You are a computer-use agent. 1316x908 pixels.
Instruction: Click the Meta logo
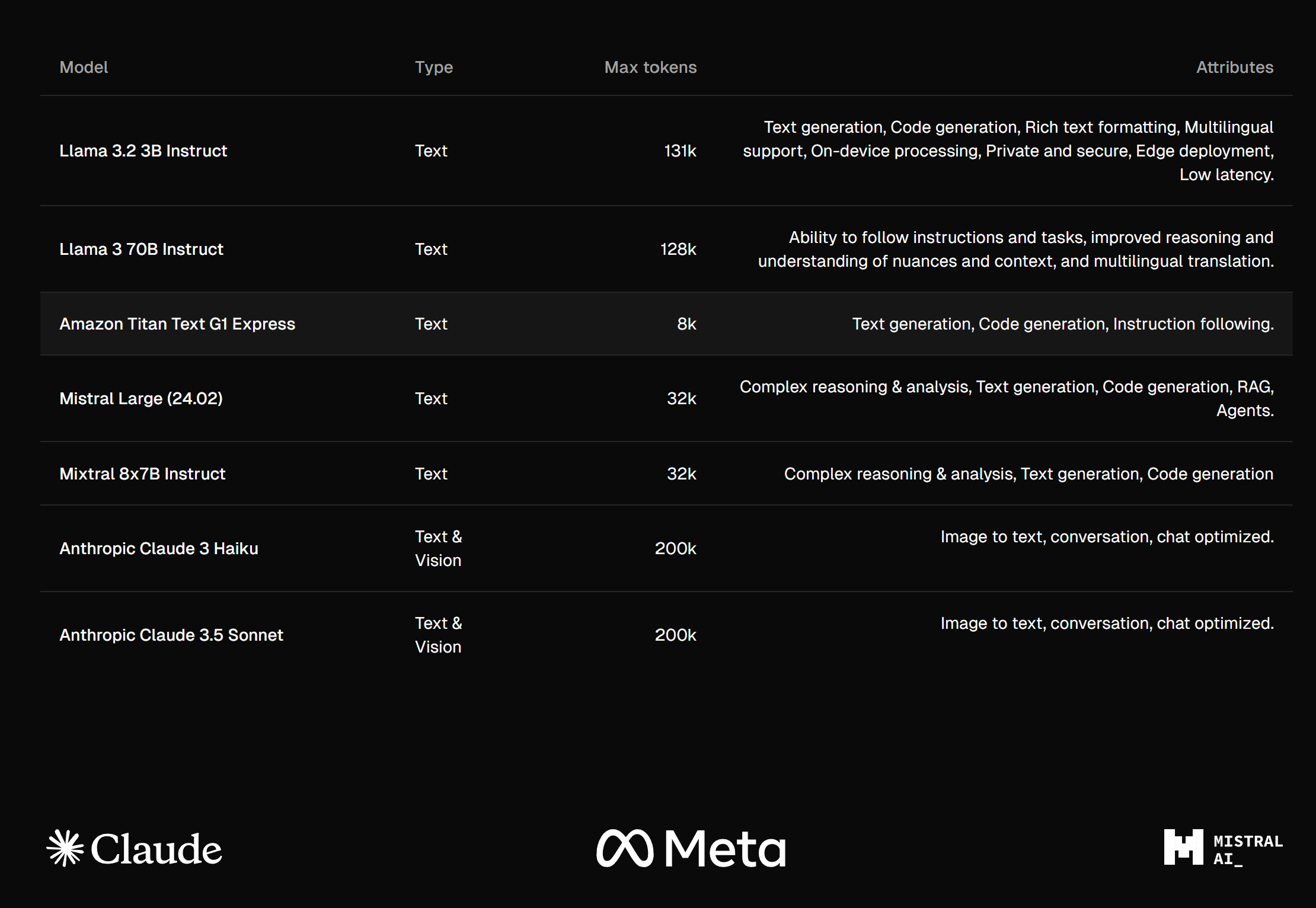coord(691,848)
